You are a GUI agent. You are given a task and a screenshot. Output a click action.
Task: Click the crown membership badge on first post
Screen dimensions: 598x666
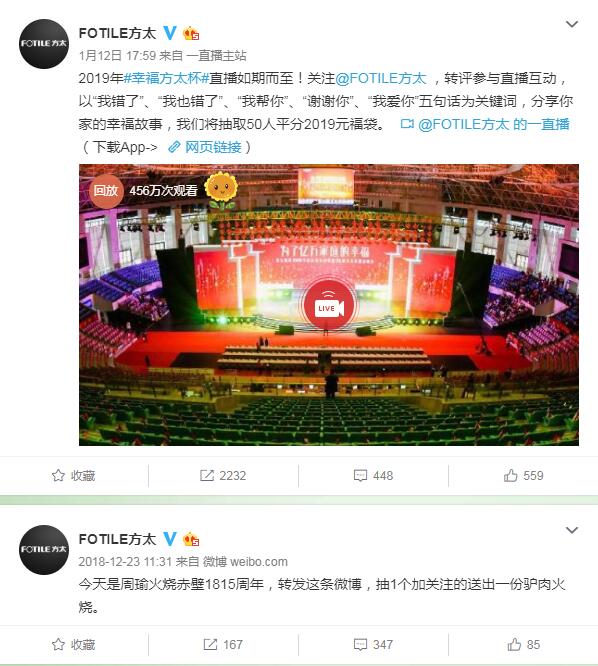191,33
